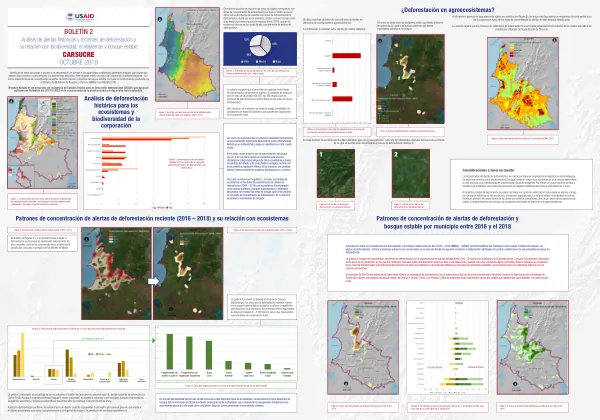Click the long red horizontal bar chart of ecosystems
The image size is (600, 420).
152,171
